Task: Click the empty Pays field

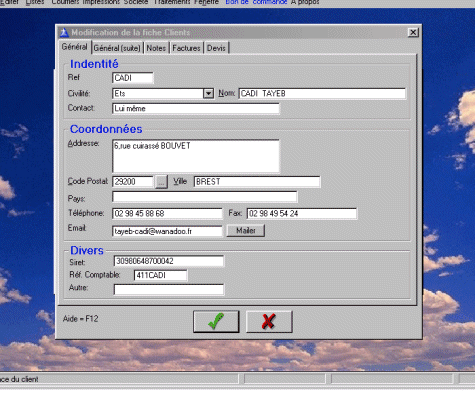Action: pos(205,197)
